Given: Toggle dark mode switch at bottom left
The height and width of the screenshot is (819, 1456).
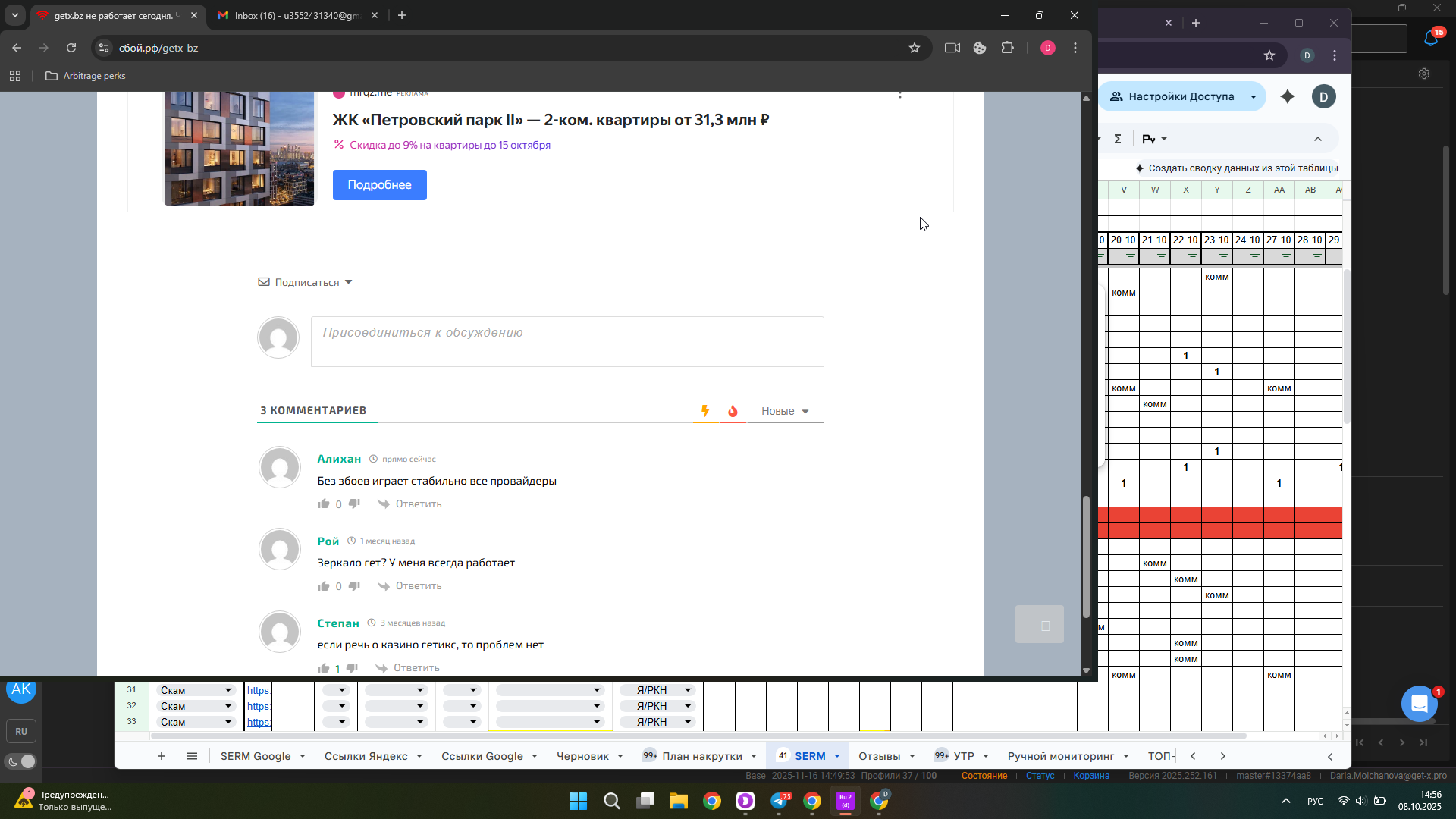Looking at the screenshot, I should coord(21,761).
